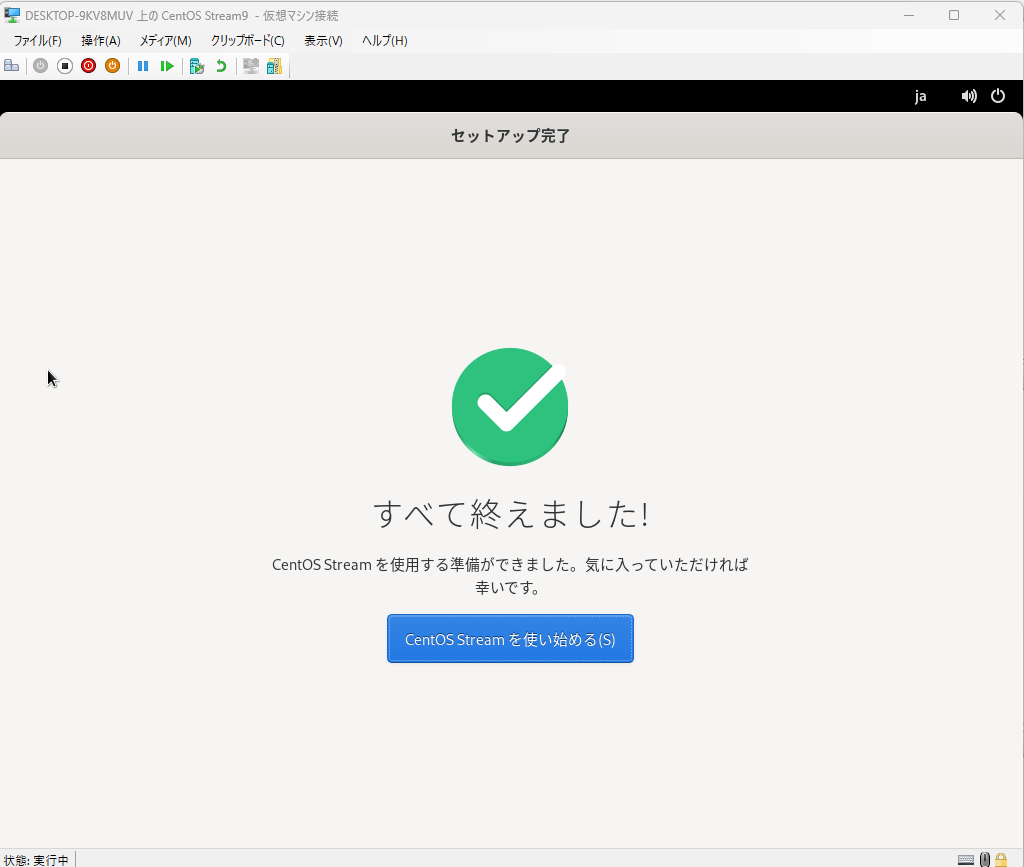Open the volume speaker icon in top bar
This screenshot has width=1024, height=867.
coord(968,96)
